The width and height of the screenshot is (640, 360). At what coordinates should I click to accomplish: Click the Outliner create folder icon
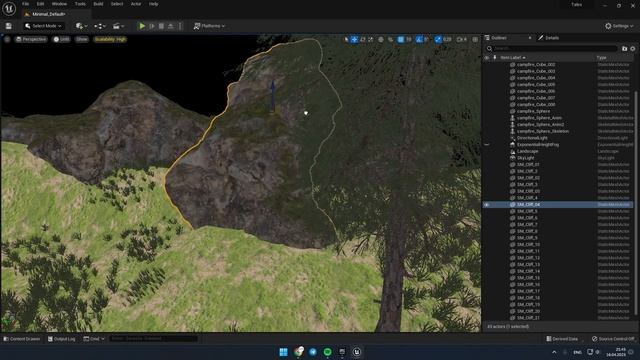(x=624, y=49)
